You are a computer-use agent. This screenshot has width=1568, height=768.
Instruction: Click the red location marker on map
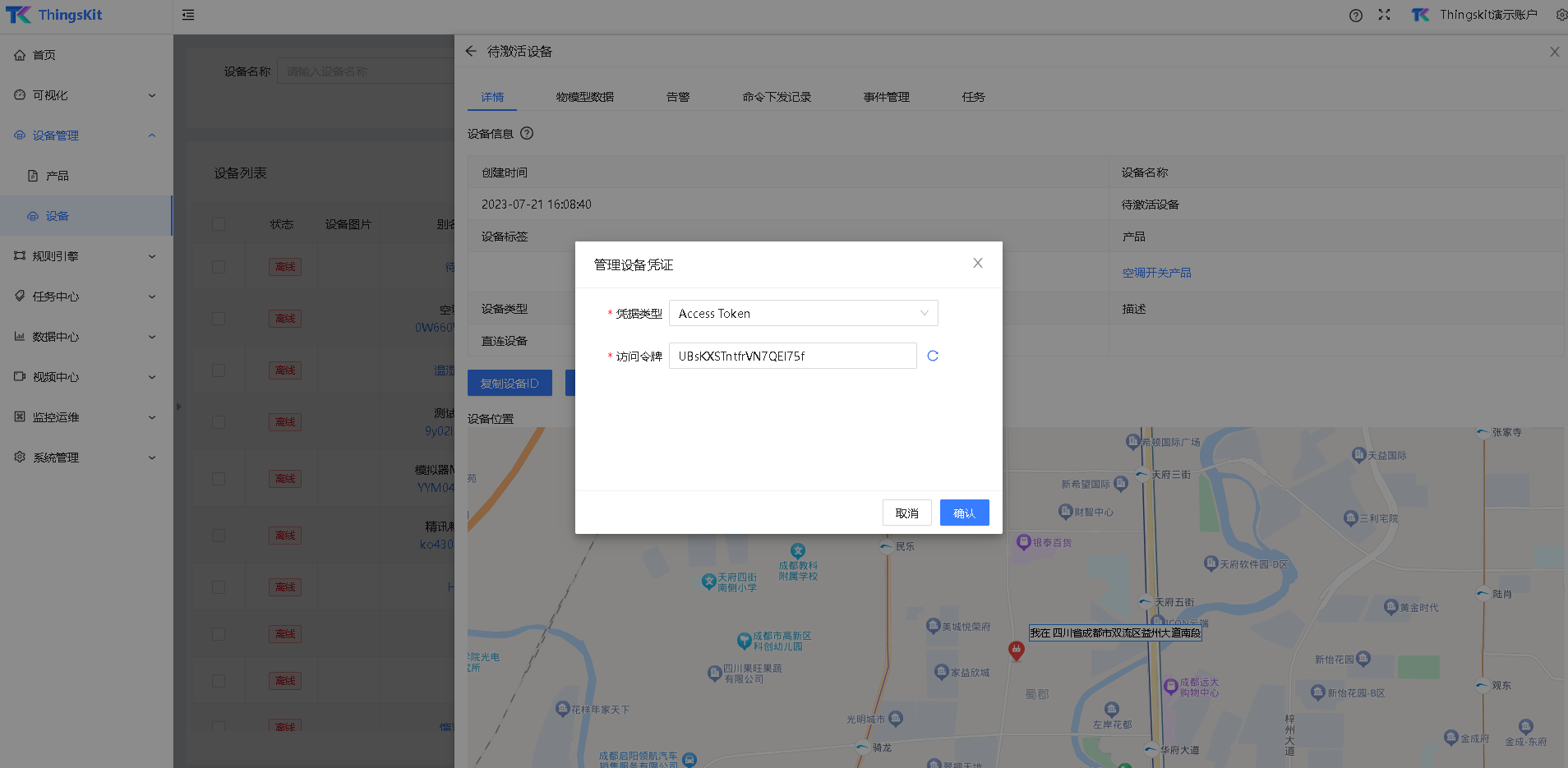1016,651
